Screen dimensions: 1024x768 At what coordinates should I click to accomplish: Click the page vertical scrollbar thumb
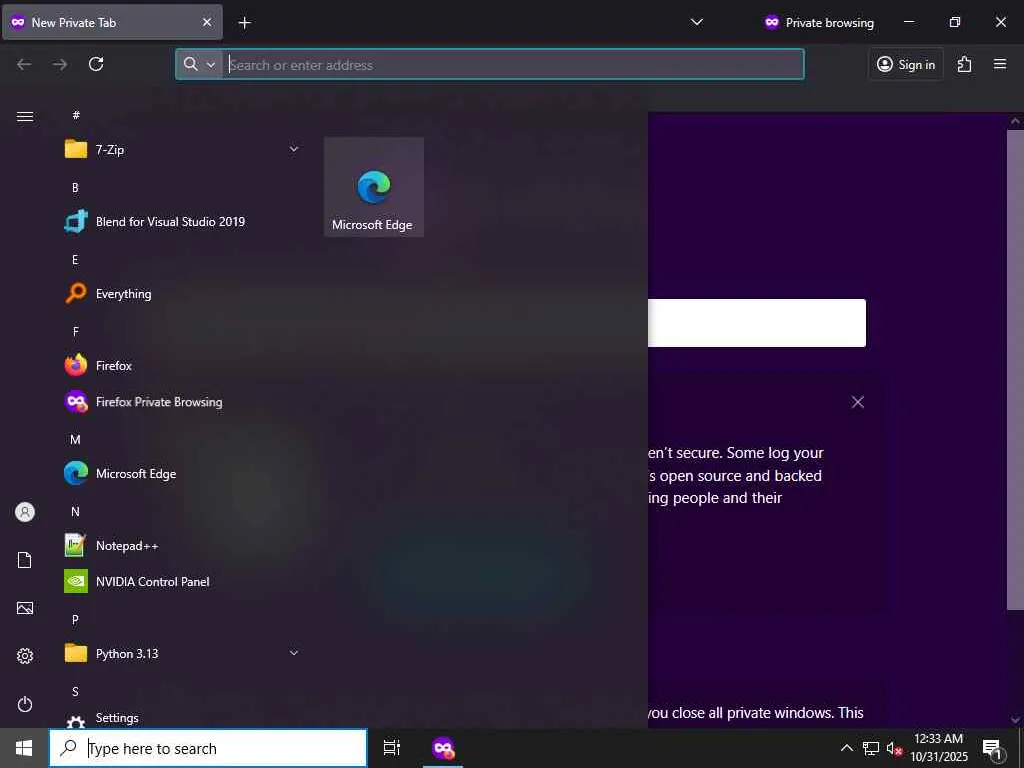coord(1016,370)
